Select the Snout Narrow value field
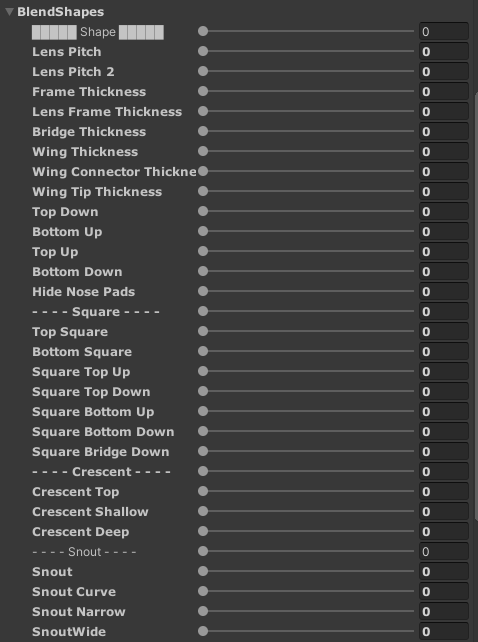The height and width of the screenshot is (642, 478). point(444,611)
